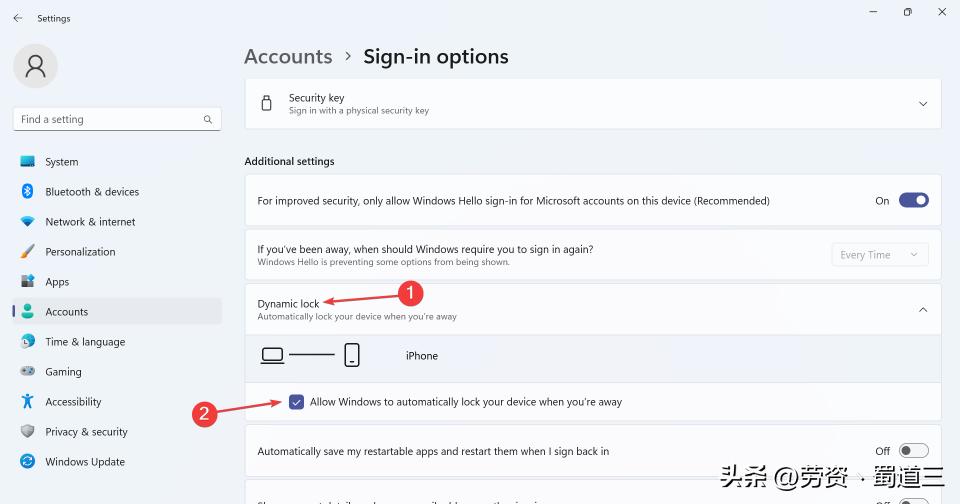Click the Windows Update sync icon
The height and width of the screenshot is (504, 960).
click(28, 462)
